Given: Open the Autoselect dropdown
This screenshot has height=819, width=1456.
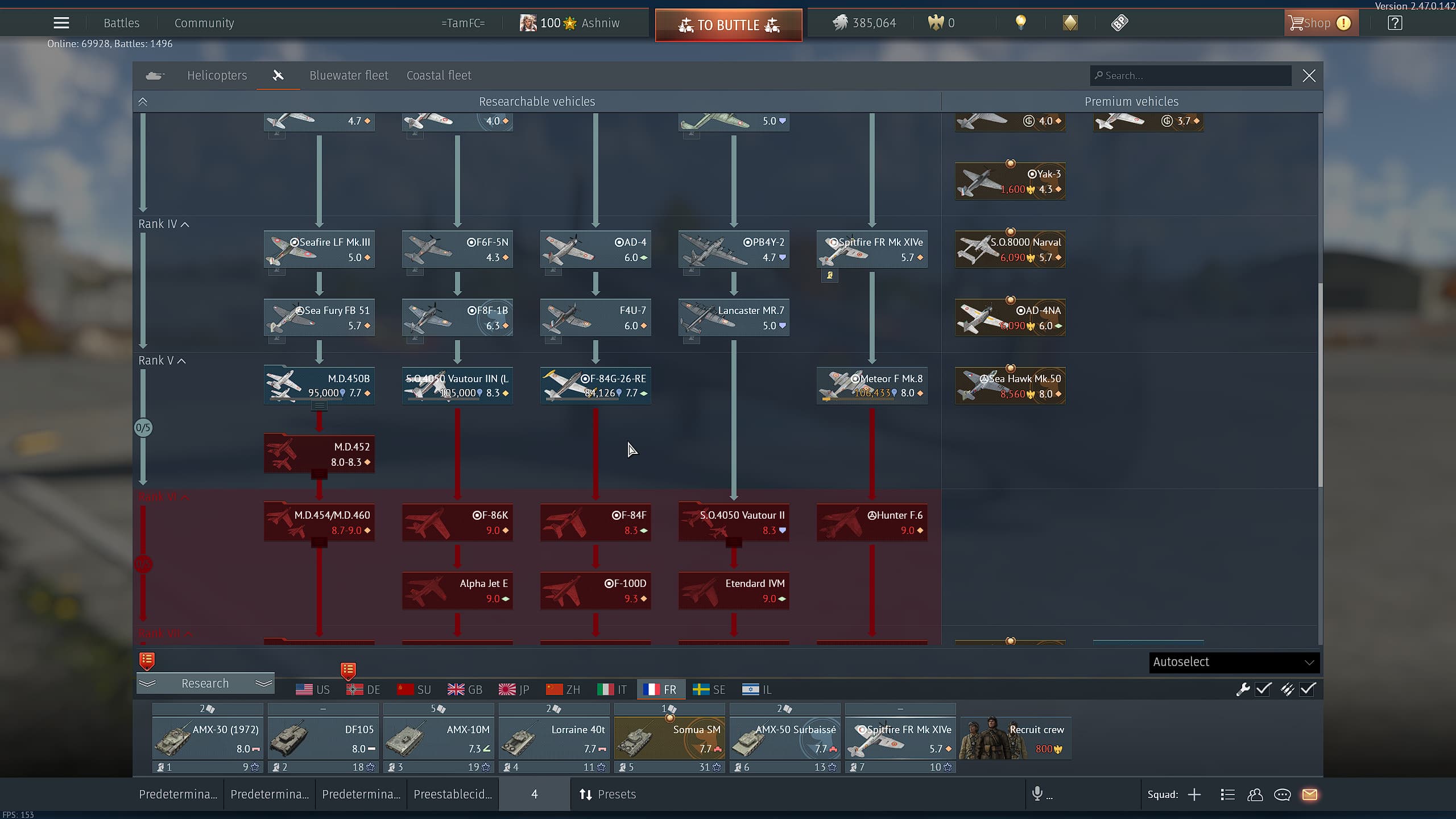Looking at the screenshot, I should click(x=1234, y=662).
